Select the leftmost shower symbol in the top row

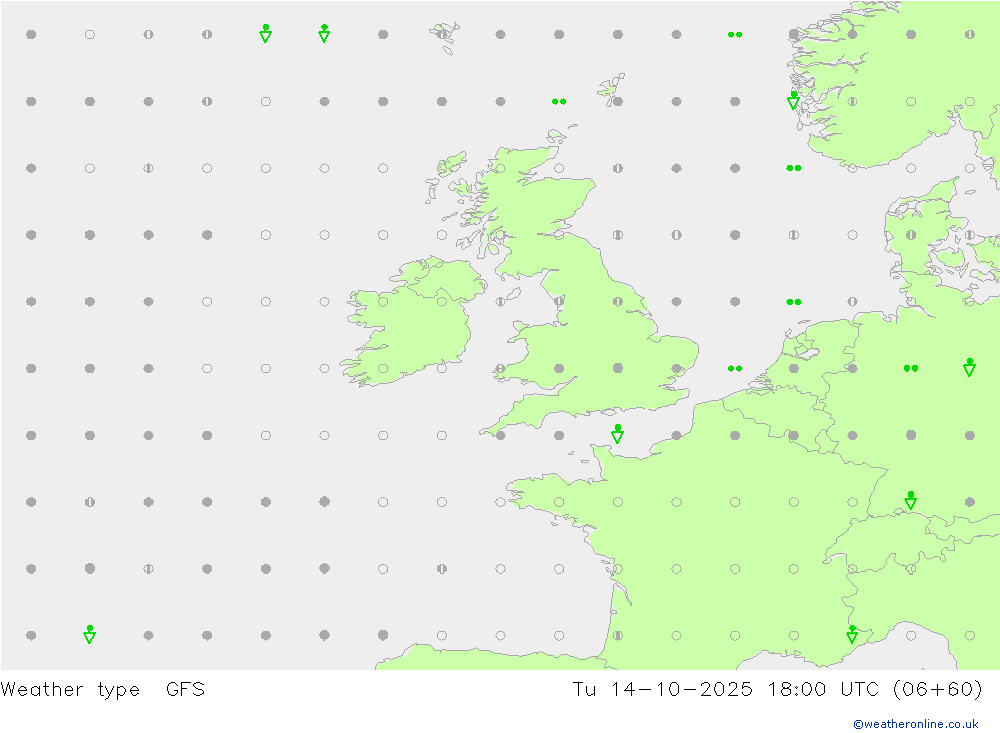(265, 34)
